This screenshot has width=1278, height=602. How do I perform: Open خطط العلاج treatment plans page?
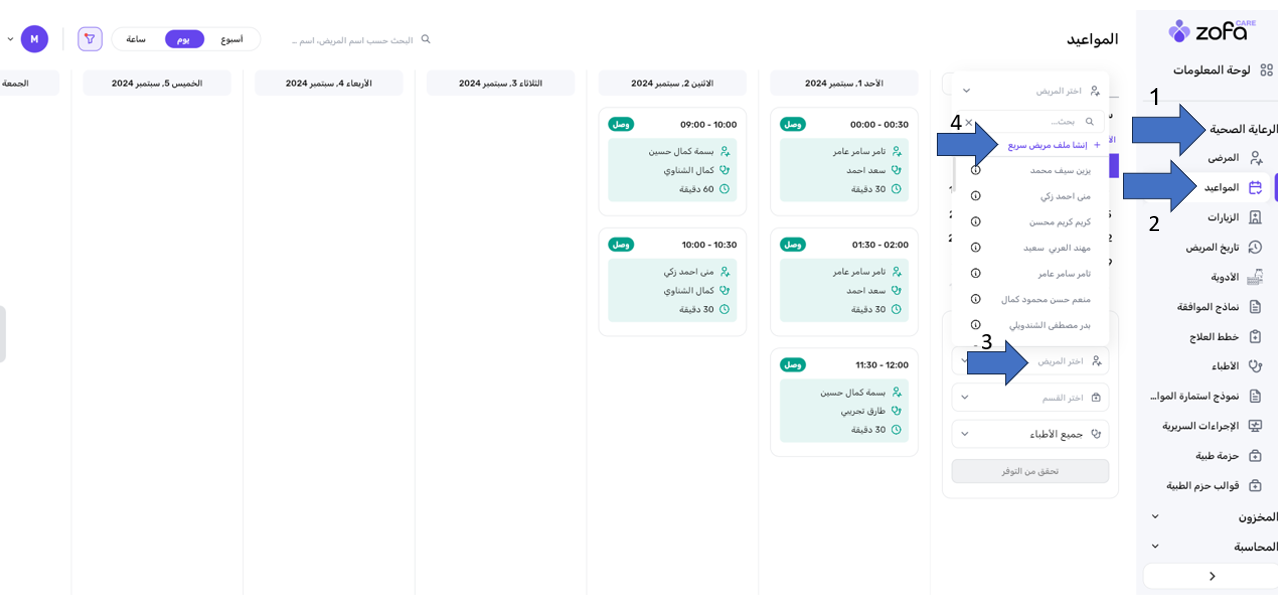(1214, 337)
